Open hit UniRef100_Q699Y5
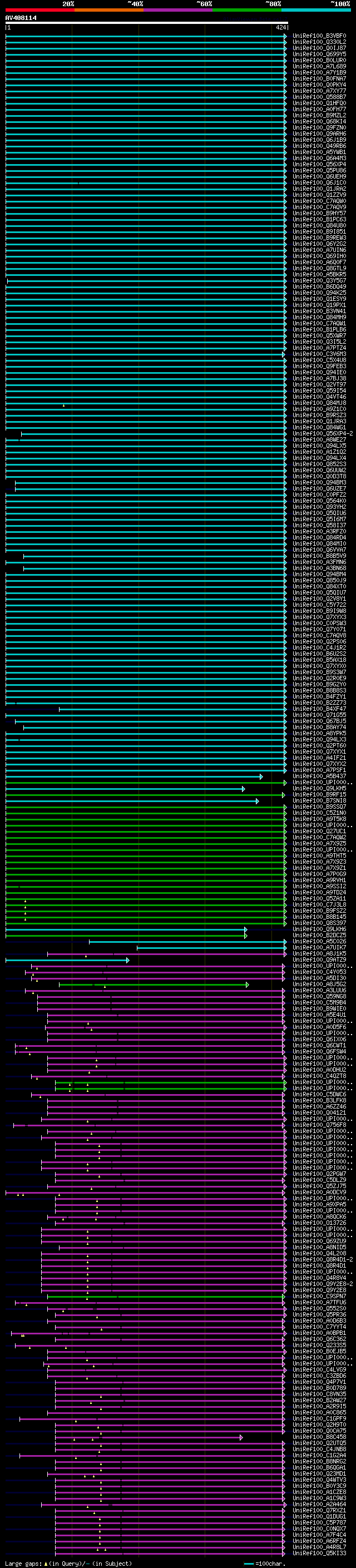The width and height of the screenshot is (356, 1568). 319,54
